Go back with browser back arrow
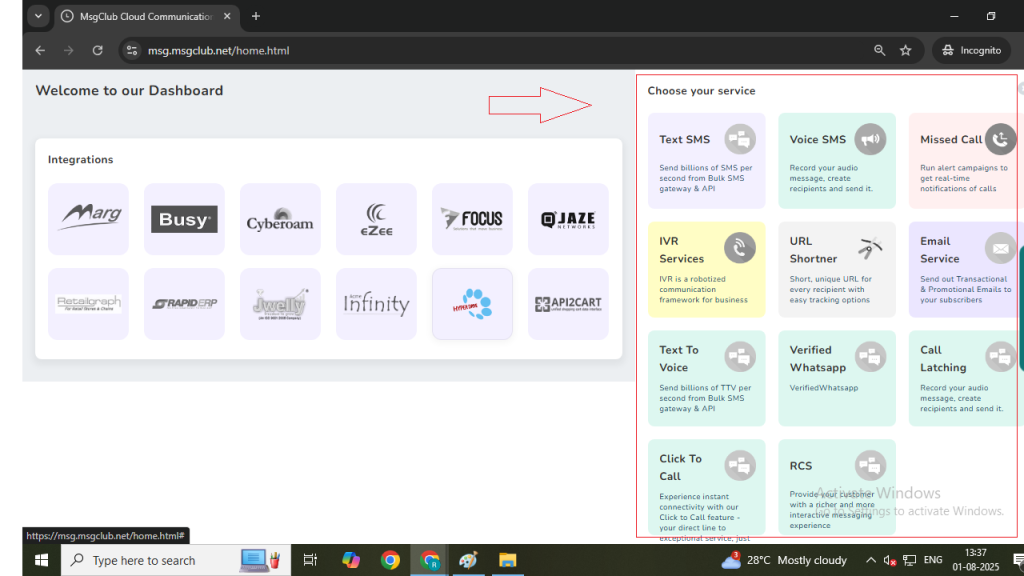Image resolution: width=1024 pixels, height=576 pixels. (40, 50)
